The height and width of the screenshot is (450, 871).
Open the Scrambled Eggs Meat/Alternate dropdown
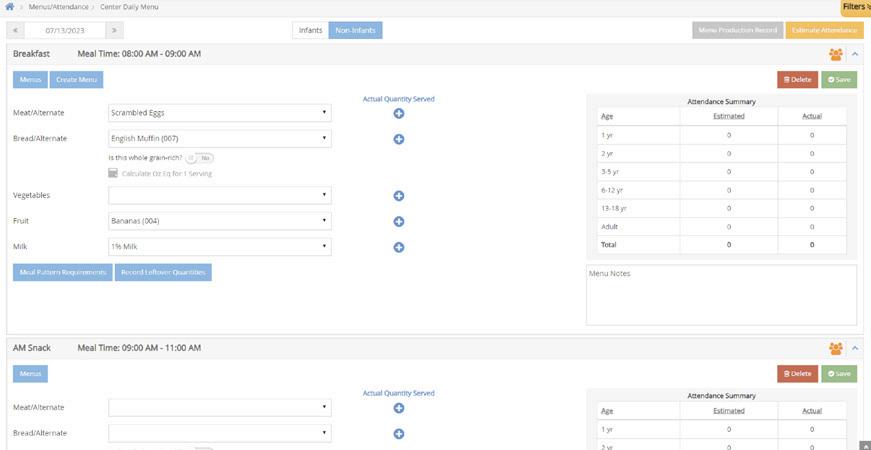point(220,113)
